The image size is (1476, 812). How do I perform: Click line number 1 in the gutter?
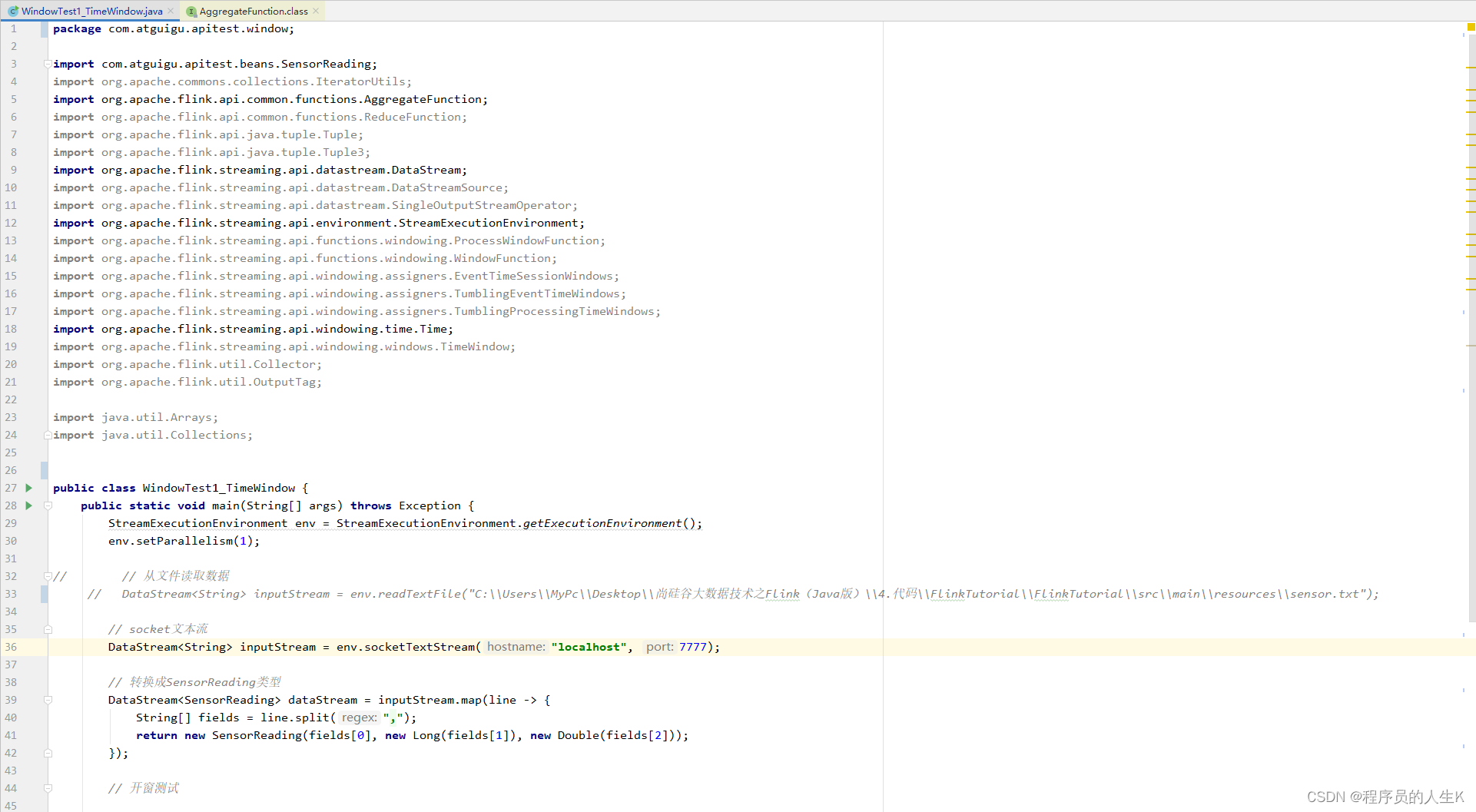tap(13, 28)
